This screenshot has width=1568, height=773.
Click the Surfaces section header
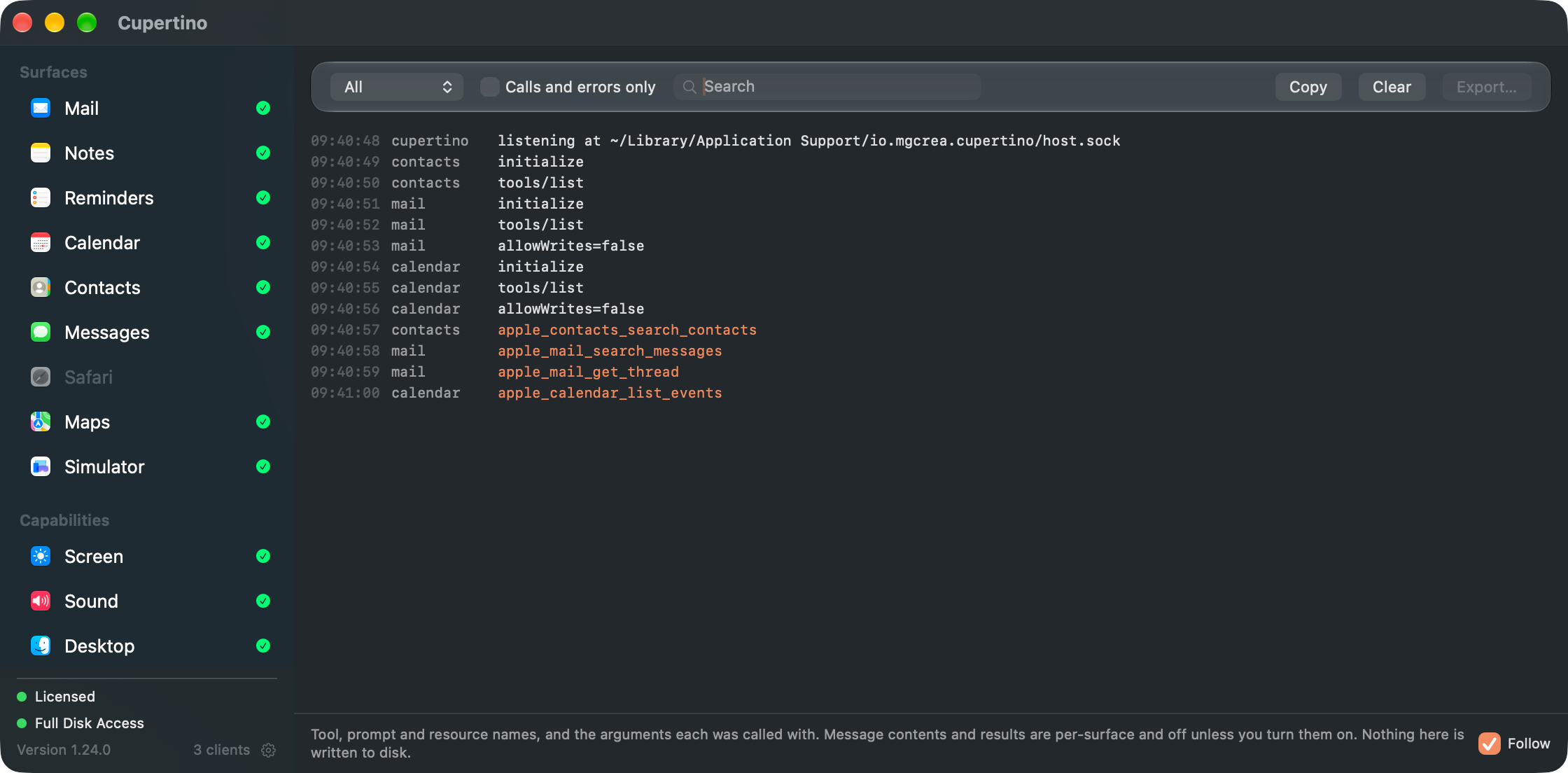53,72
